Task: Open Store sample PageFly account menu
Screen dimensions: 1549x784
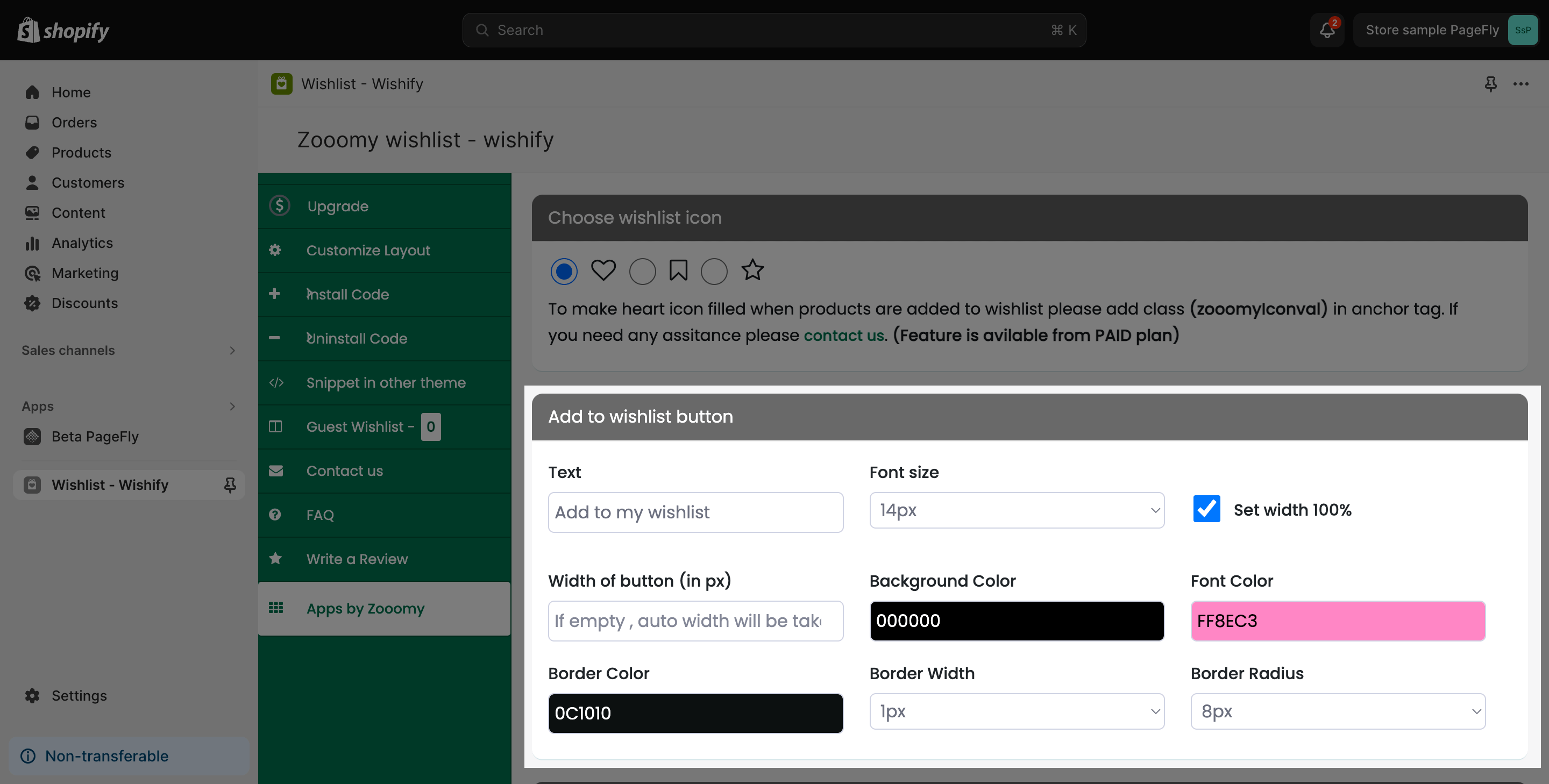Action: 1446,30
